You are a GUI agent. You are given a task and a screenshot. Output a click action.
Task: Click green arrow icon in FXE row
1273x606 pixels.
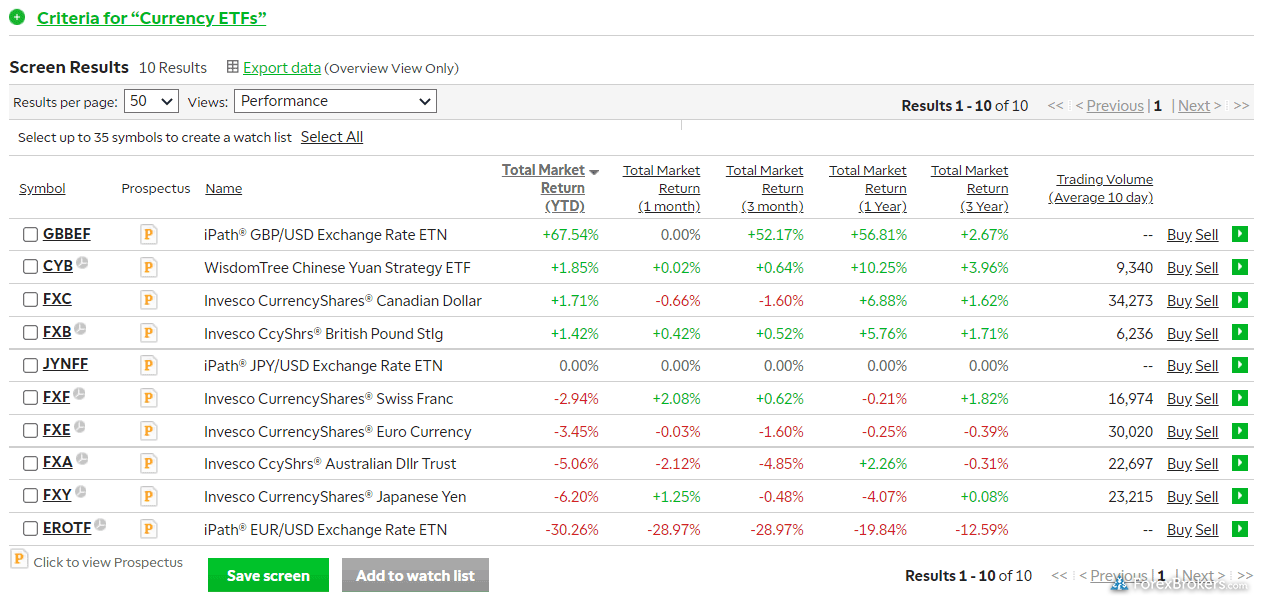point(1240,431)
